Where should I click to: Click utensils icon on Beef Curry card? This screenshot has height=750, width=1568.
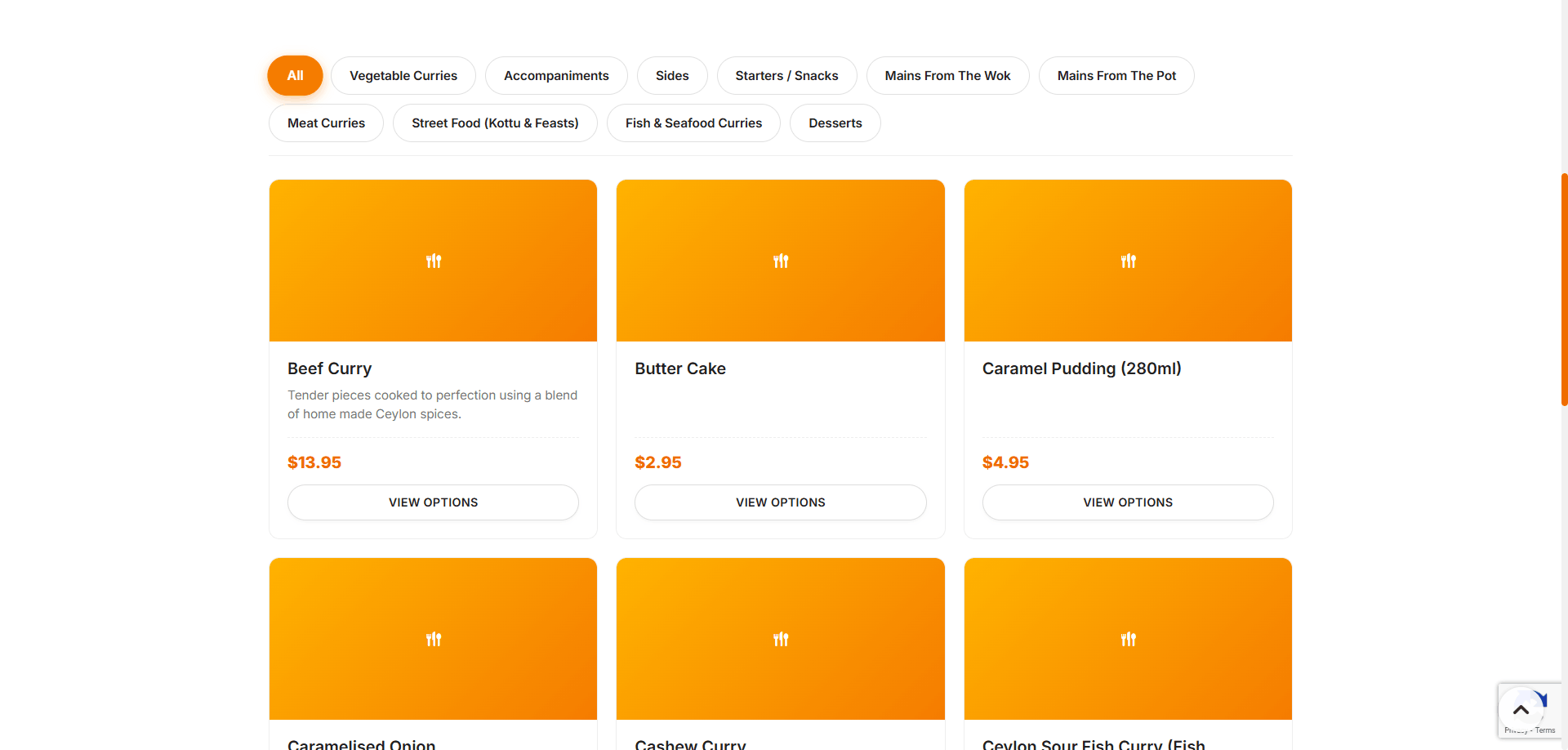pos(434,261)
